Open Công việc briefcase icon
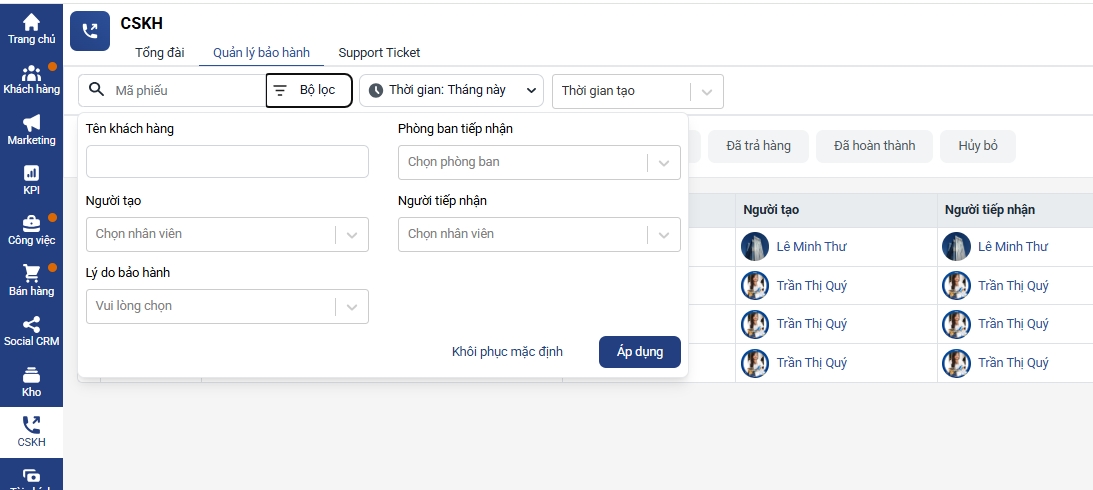This screenshot has width=1093, height=490. coord(31,223)
